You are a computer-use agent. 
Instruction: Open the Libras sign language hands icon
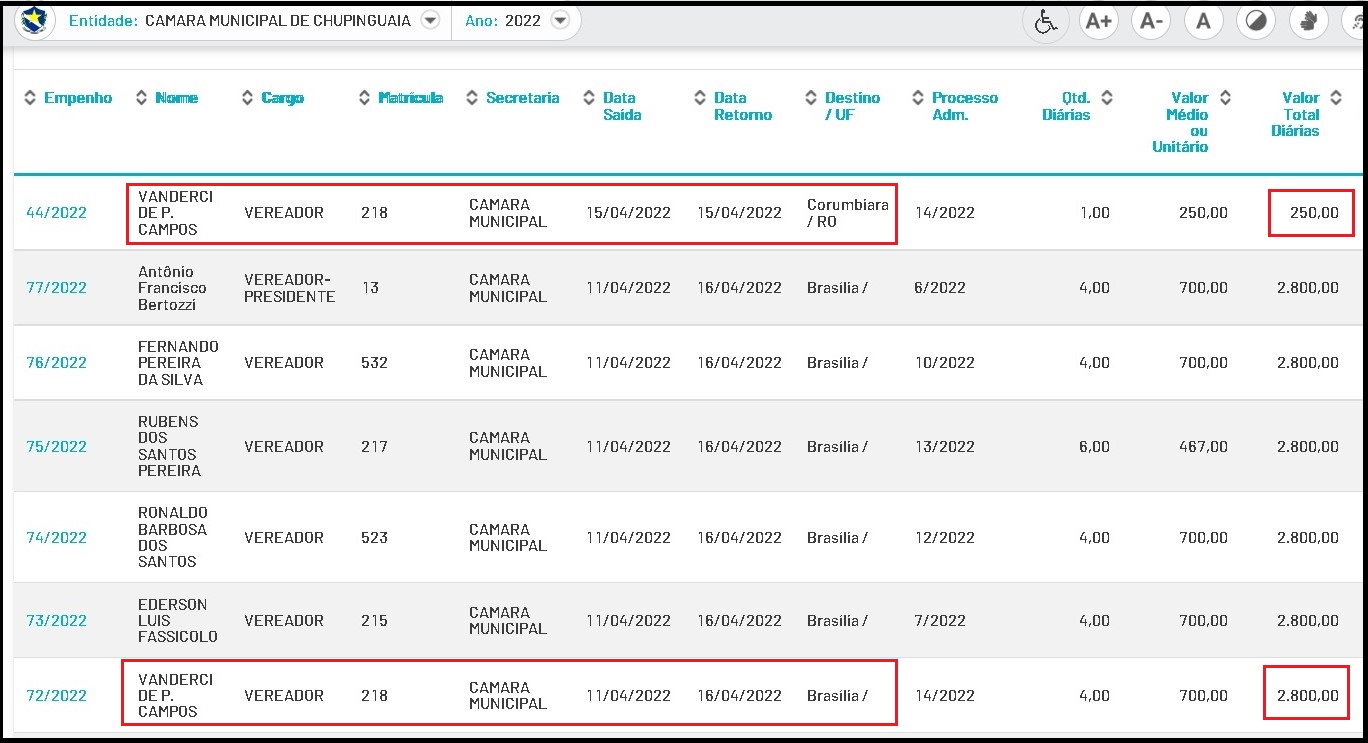point(1308,22)
